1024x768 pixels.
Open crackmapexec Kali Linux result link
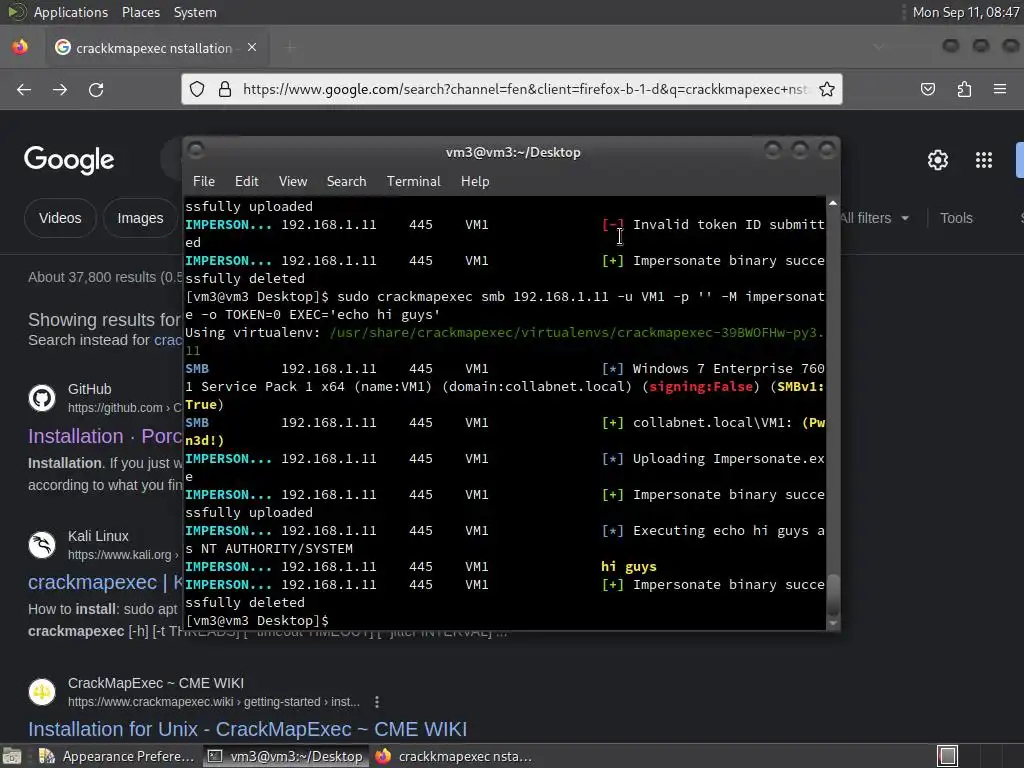click(104, 583)
